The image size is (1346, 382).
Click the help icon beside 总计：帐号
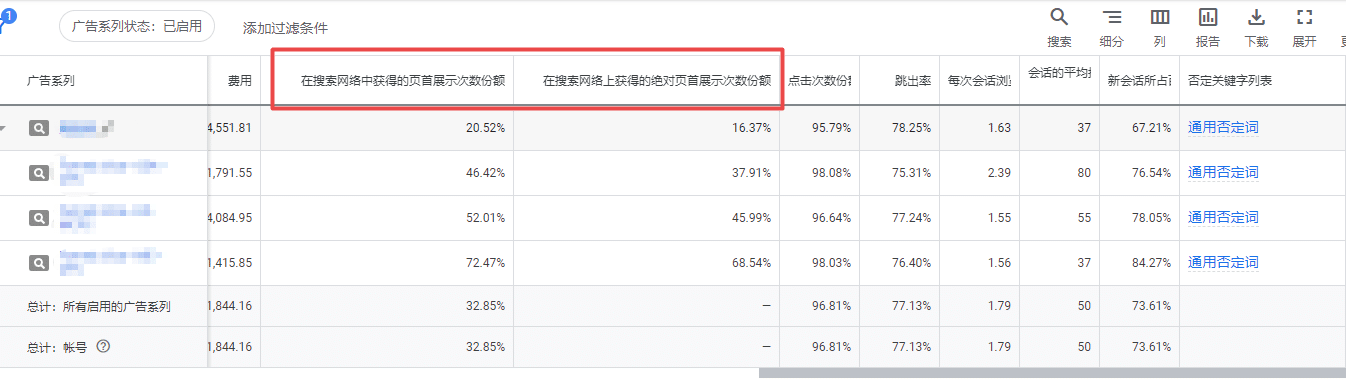click(102, 347)
